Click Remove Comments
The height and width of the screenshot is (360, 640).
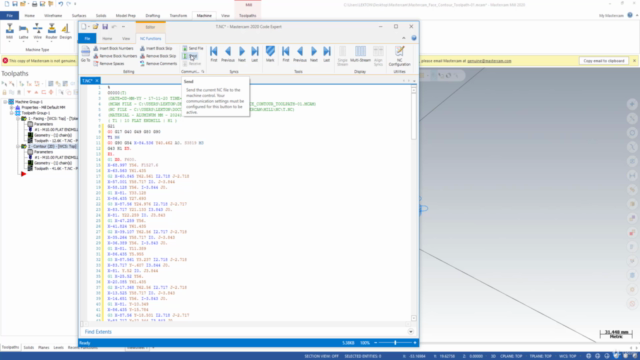pyautogui.click(x=158, y=64)
